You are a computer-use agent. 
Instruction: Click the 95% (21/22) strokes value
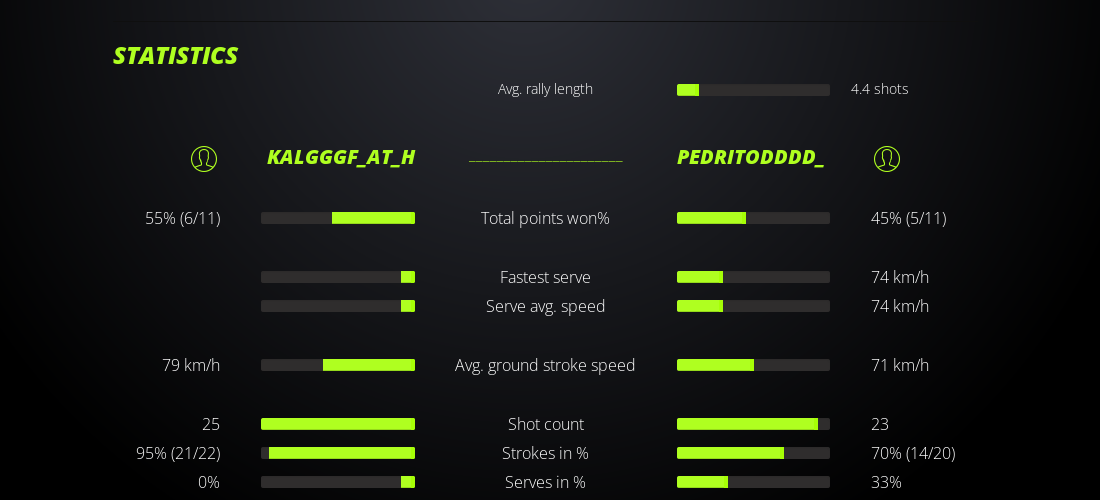[178, 453]
